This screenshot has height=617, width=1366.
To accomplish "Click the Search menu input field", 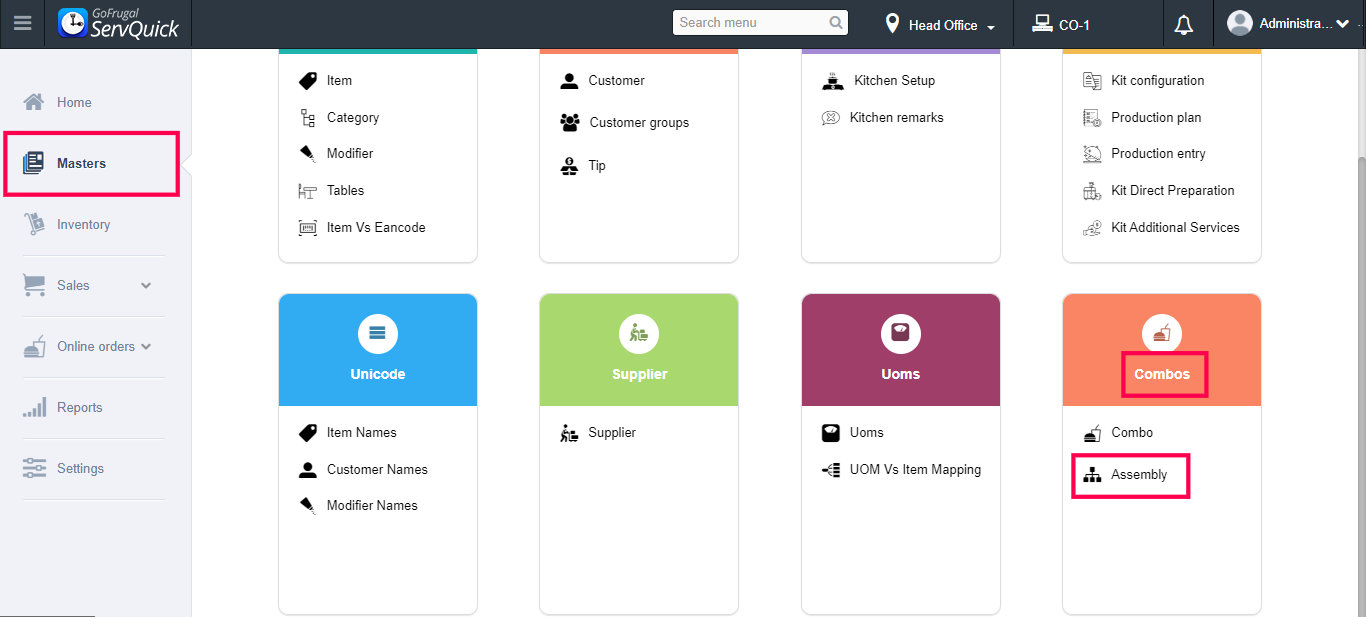I will [750, 23].
